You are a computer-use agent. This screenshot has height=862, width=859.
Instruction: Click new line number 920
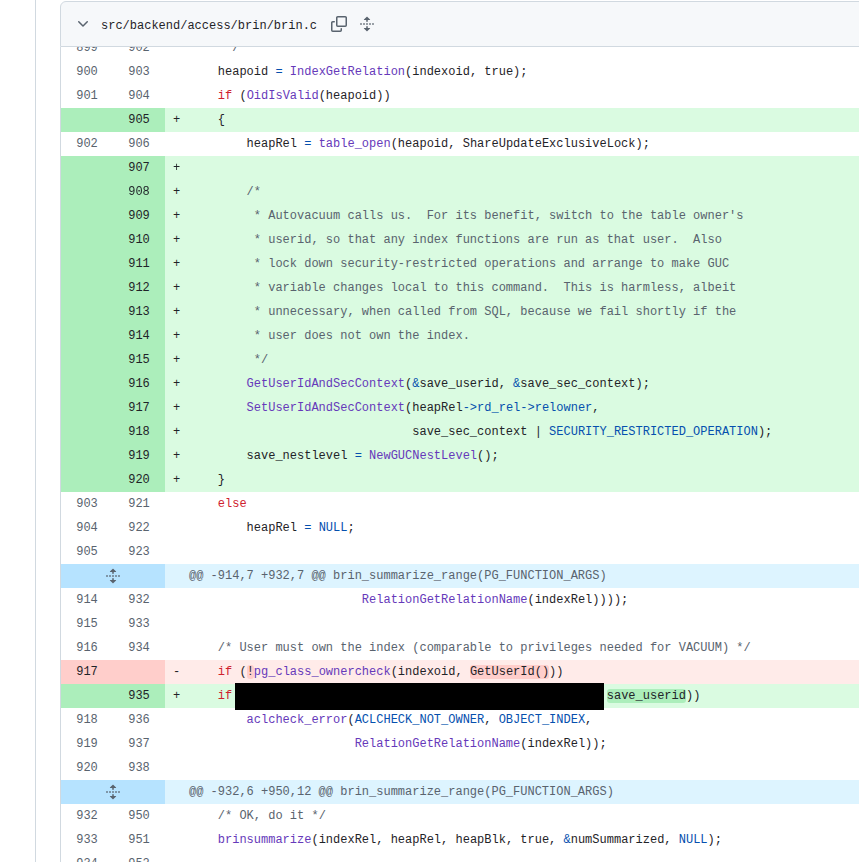tap(139, 479)
